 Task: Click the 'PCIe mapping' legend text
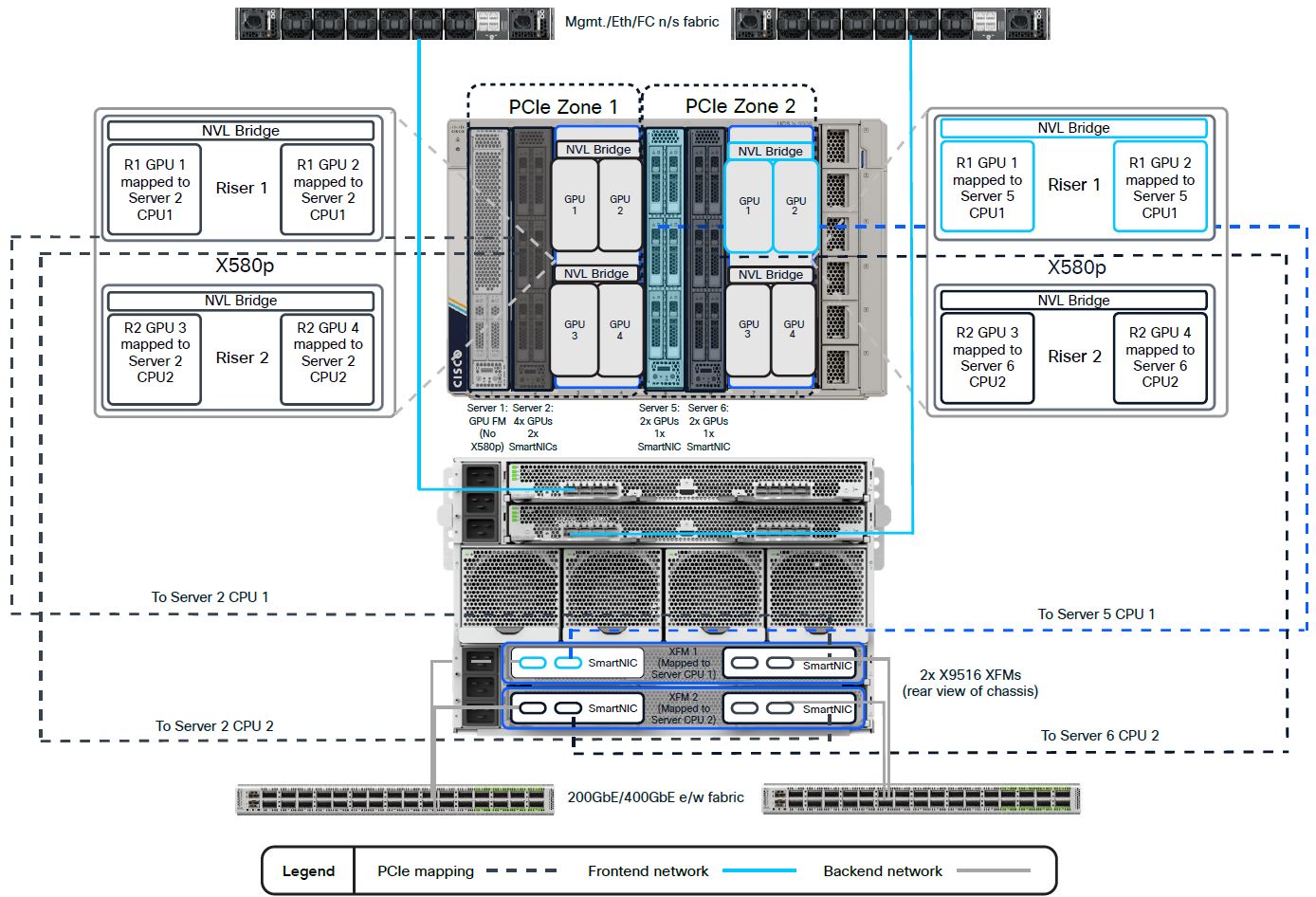point(425,871)
